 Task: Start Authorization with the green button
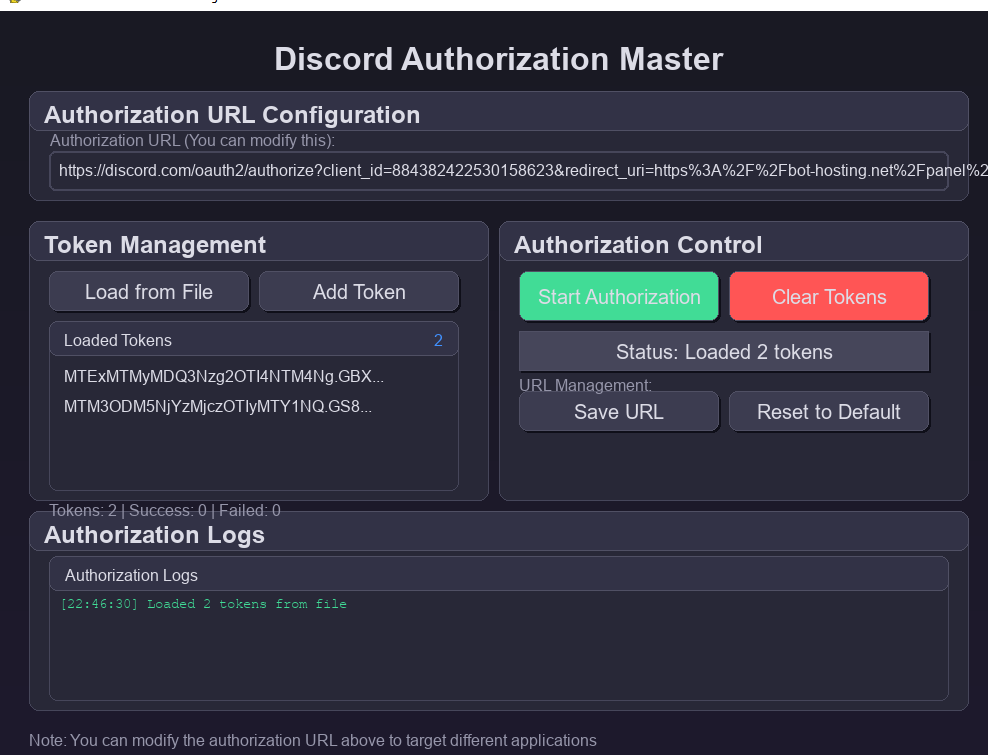pos(619,297)
